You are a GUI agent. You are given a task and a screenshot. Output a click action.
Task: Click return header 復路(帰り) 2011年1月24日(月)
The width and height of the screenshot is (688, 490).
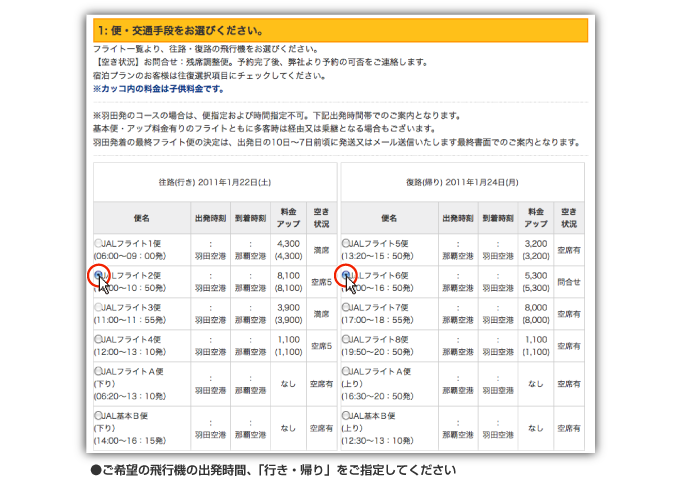(462, 182)
